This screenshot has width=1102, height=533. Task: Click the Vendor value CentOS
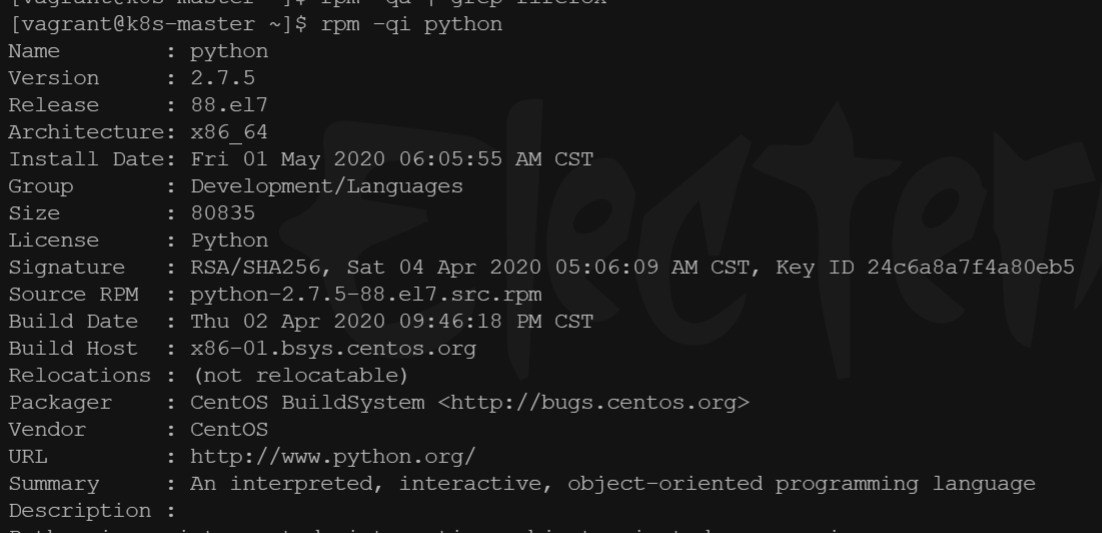click(x=229, y=430)
